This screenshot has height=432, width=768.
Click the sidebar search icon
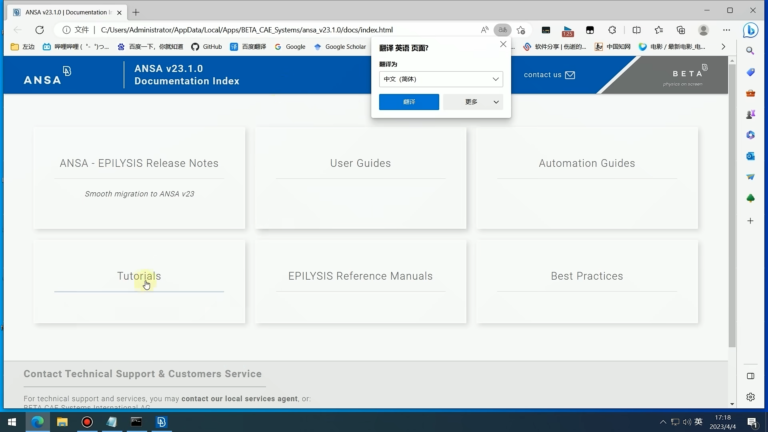coord(750,50)
